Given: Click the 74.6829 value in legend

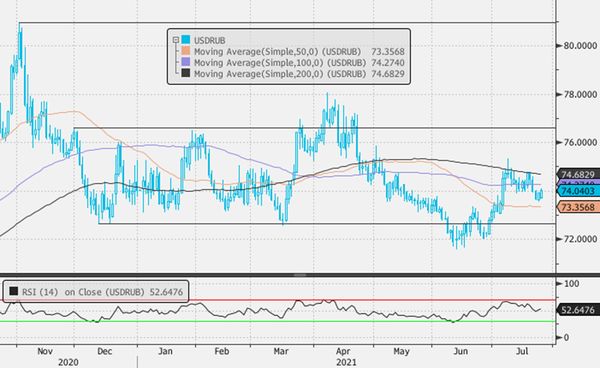Looking at the screenshot, I should [x=388, y=74].
